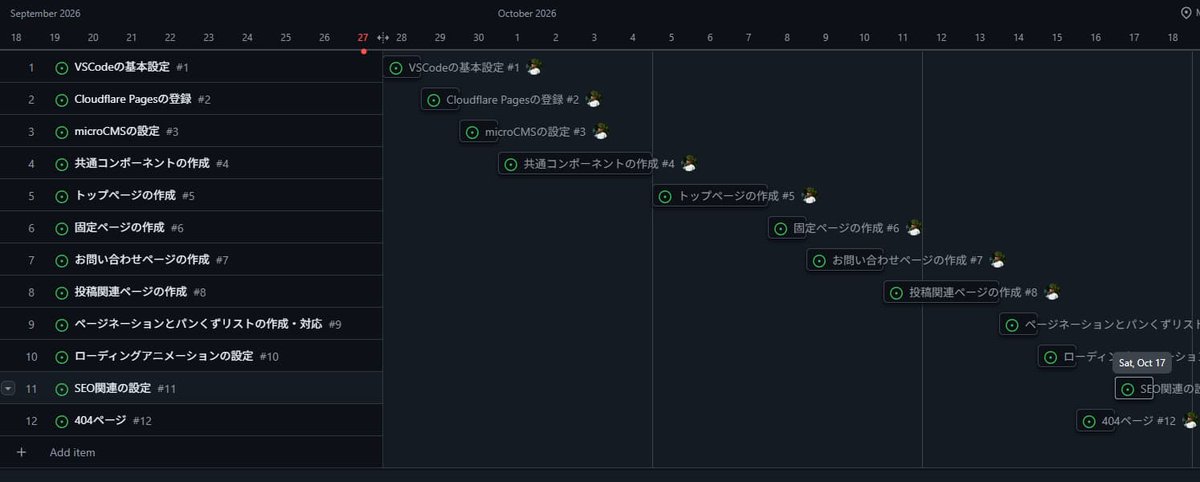The height and width of the screenshot is (482, 1200).
Task: Select the 固定ページの作成 #6 timeline bar
Action: [x=787, y=228]
